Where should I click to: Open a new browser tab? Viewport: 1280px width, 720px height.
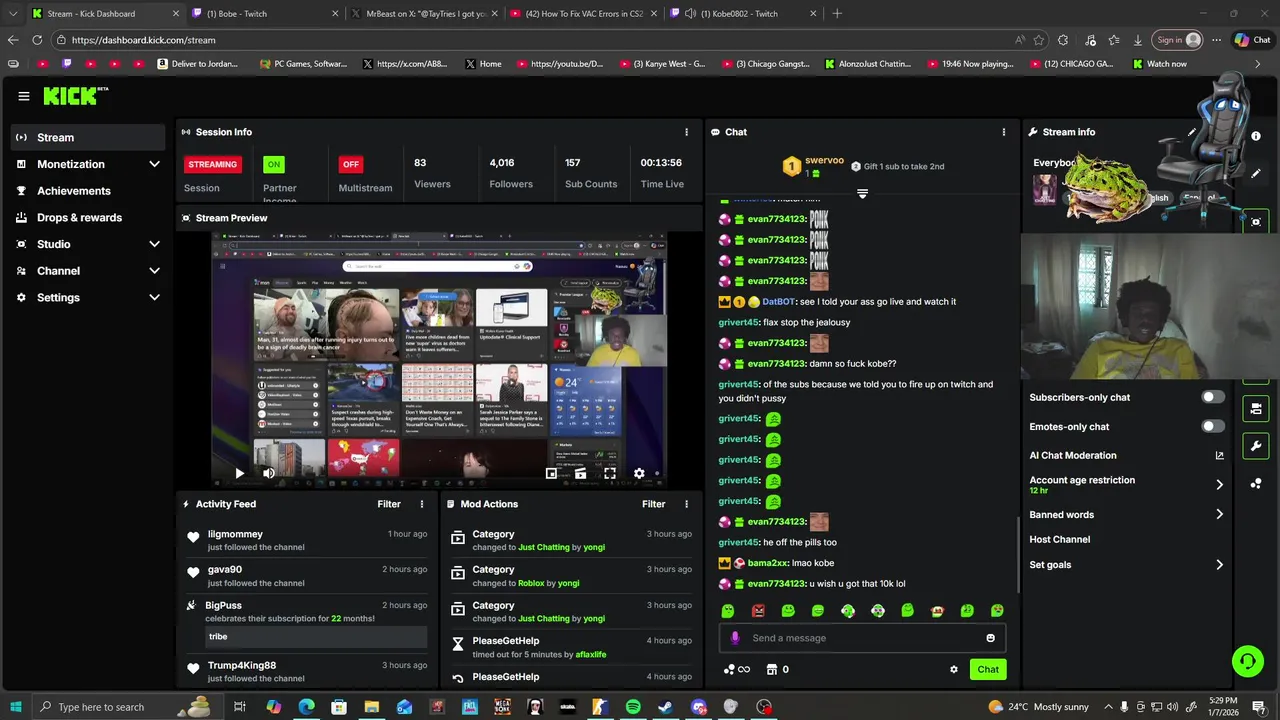(x=837, y=14)
